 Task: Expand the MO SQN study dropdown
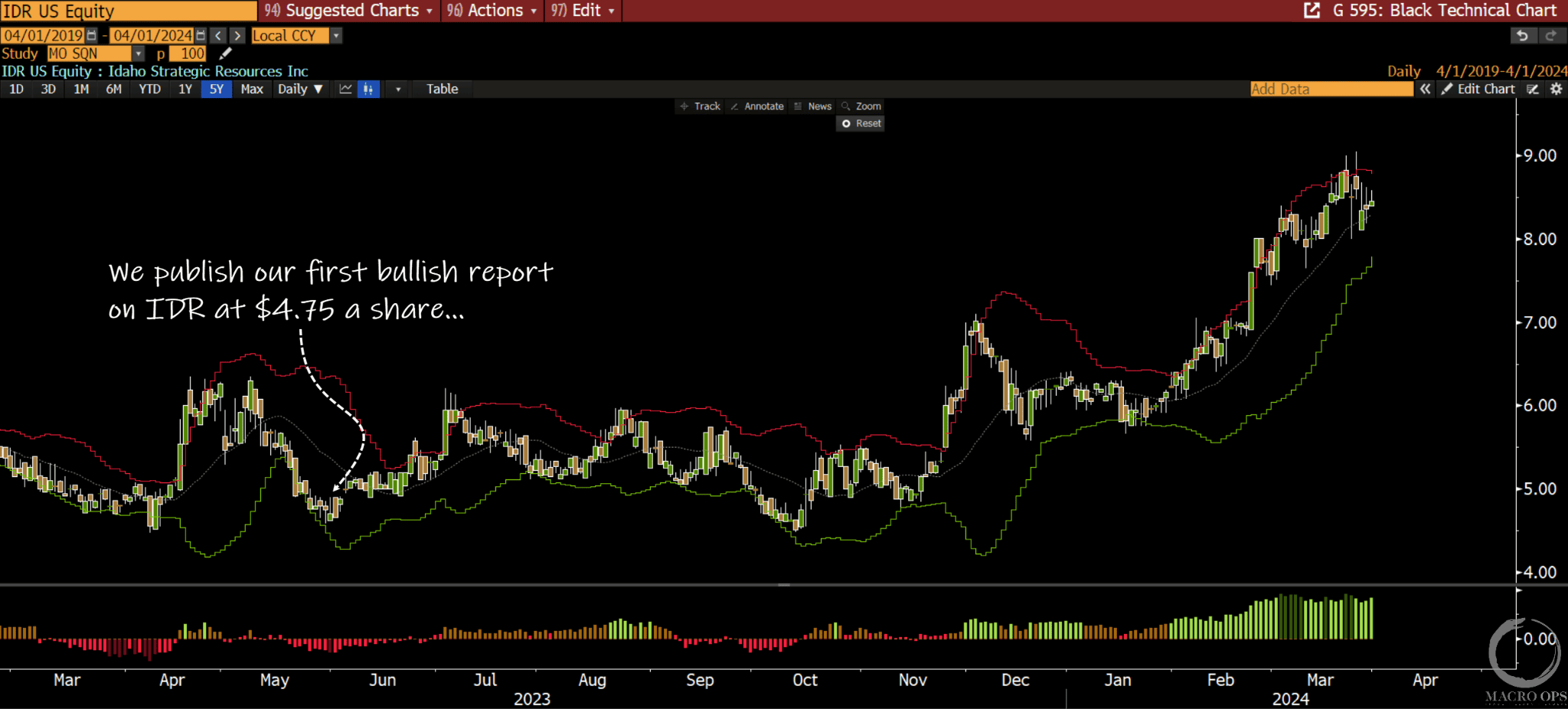(x=139, y=54)
